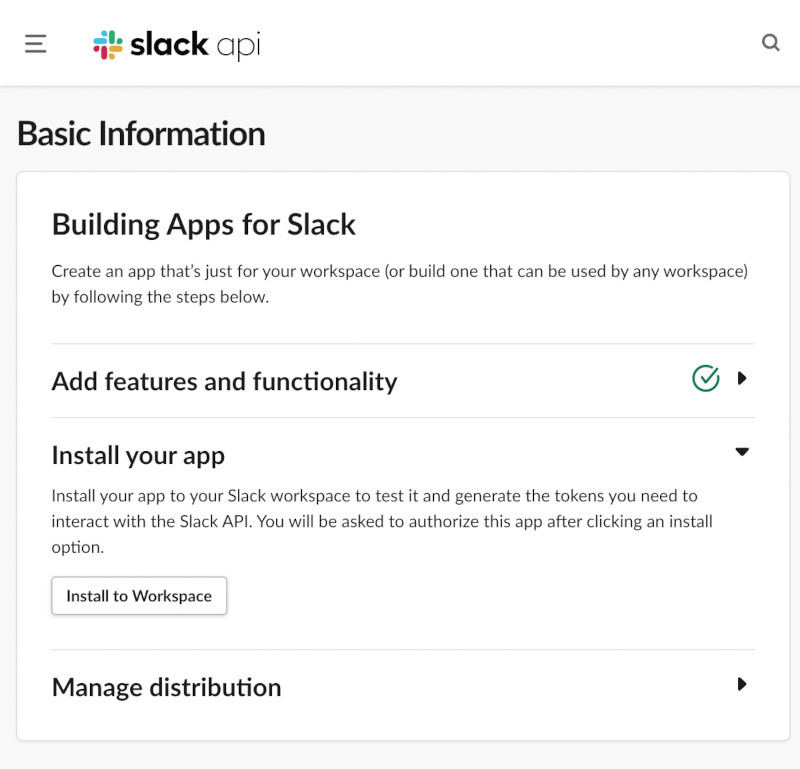
Task: Collapse the Install your app arrow
Action: coord(742,452)
